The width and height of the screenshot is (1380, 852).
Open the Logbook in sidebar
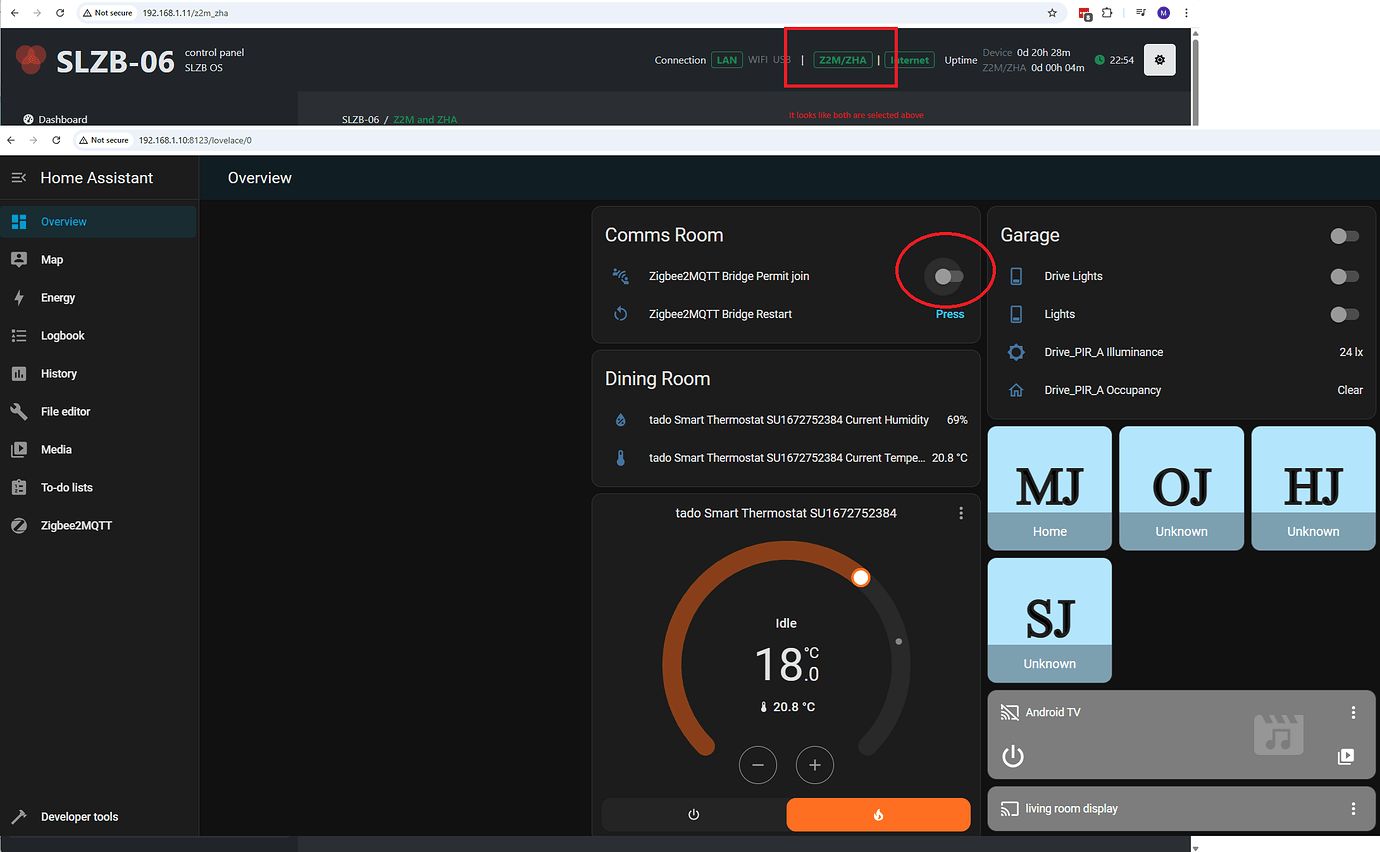(98, 336)
